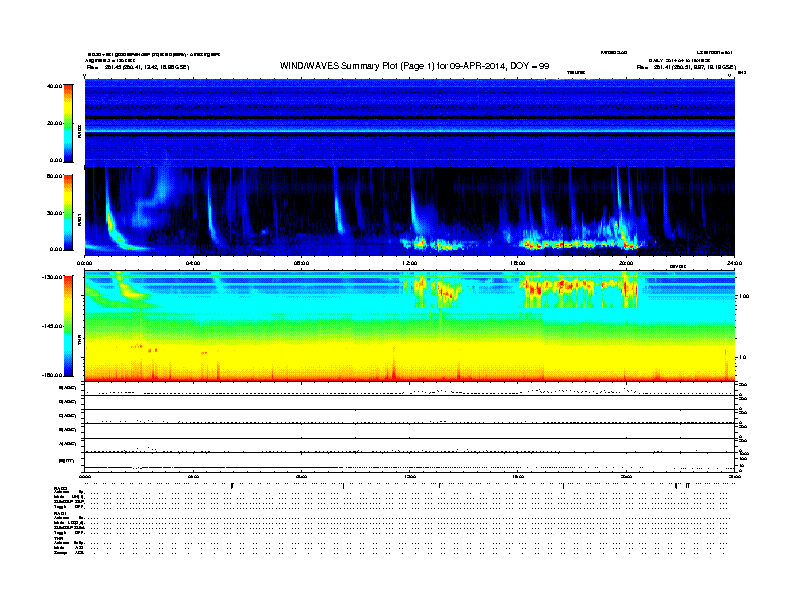Click the 20:00 tick label on the bottom time axis
The width and height of the screenshot is (792, 612).
626,476
